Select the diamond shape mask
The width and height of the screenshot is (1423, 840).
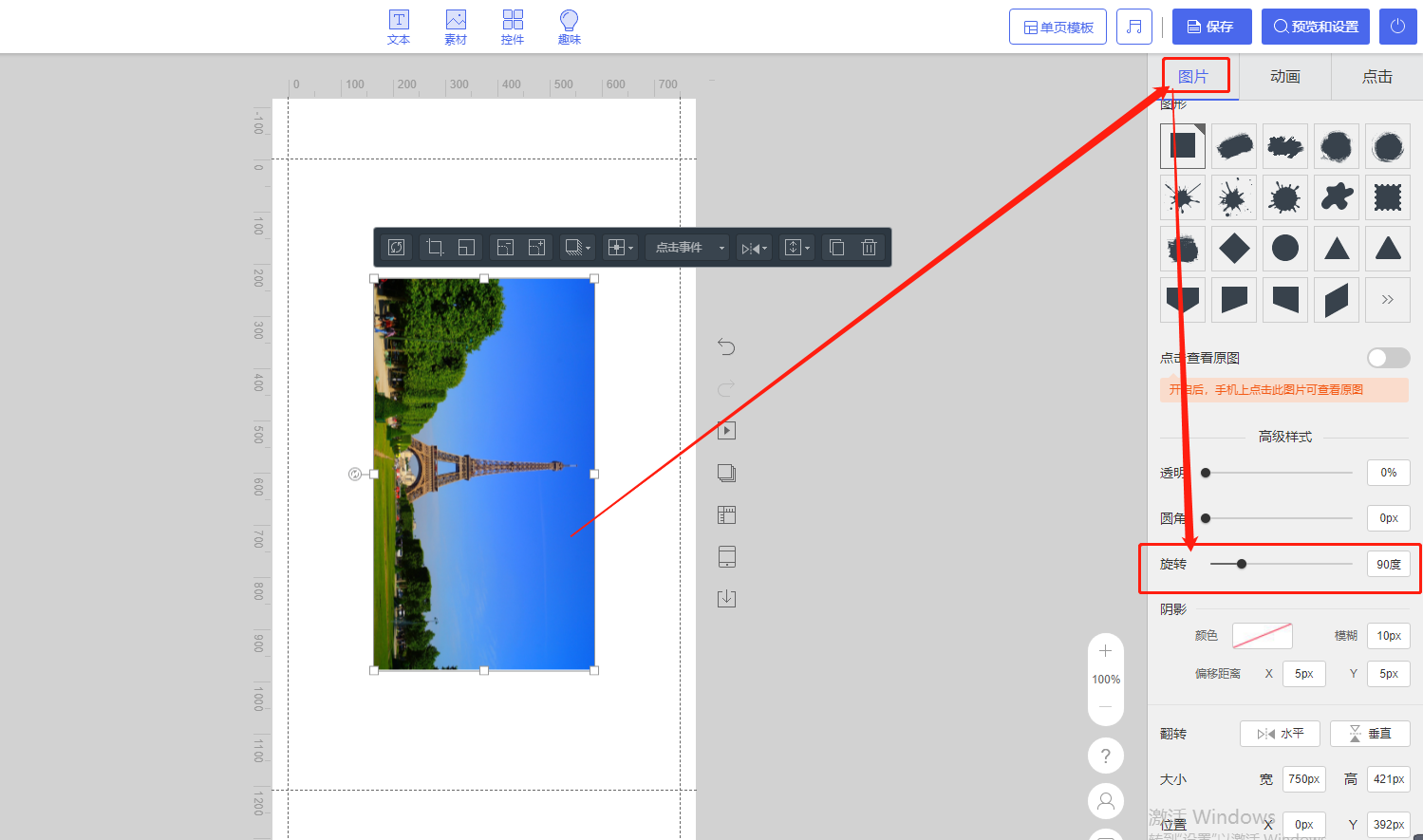tap(1234, 249)
